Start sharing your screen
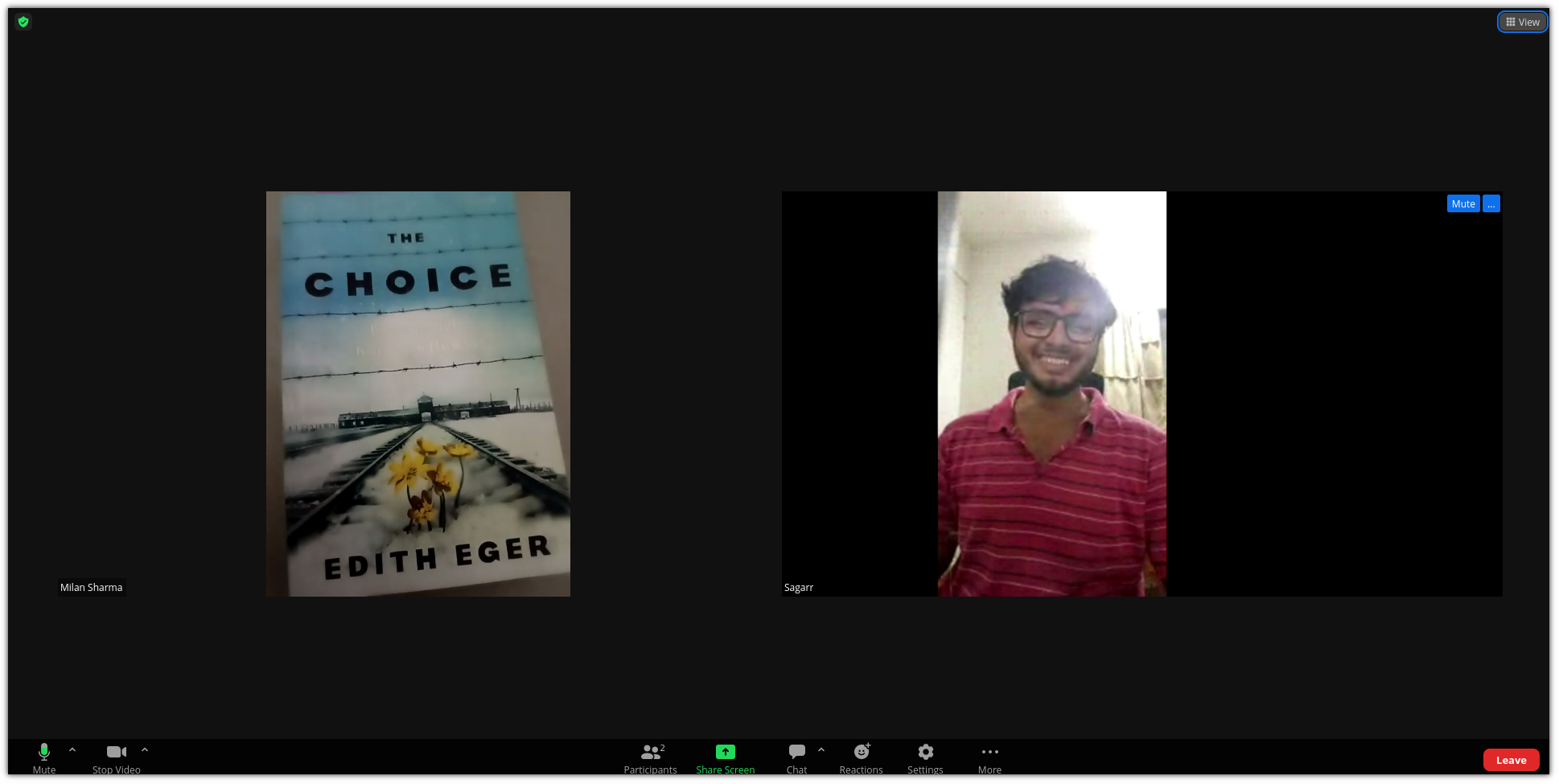This screenshot has width=1559, height=784. click(725, 757)
